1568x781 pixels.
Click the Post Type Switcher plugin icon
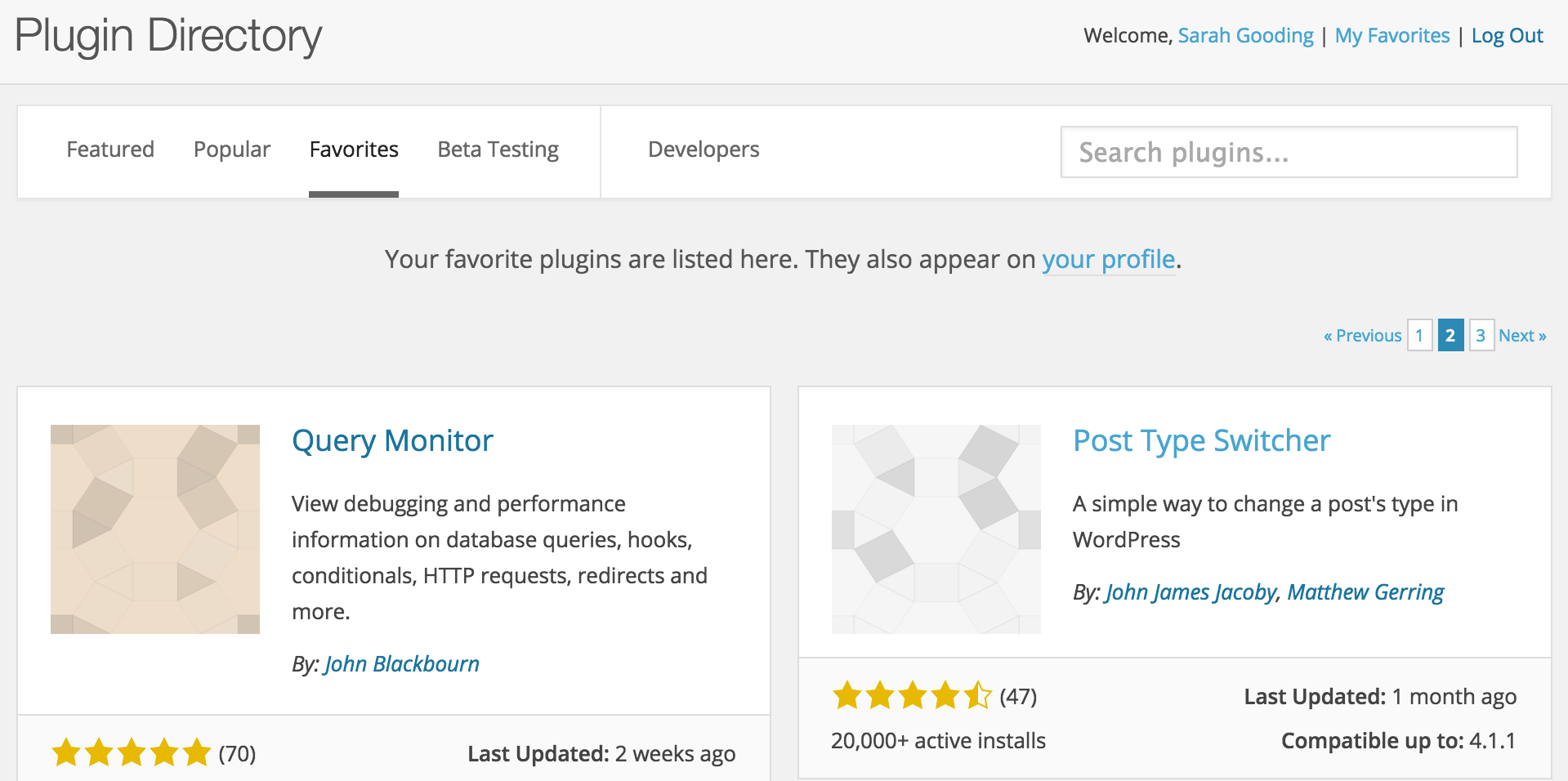click(936, 529)
